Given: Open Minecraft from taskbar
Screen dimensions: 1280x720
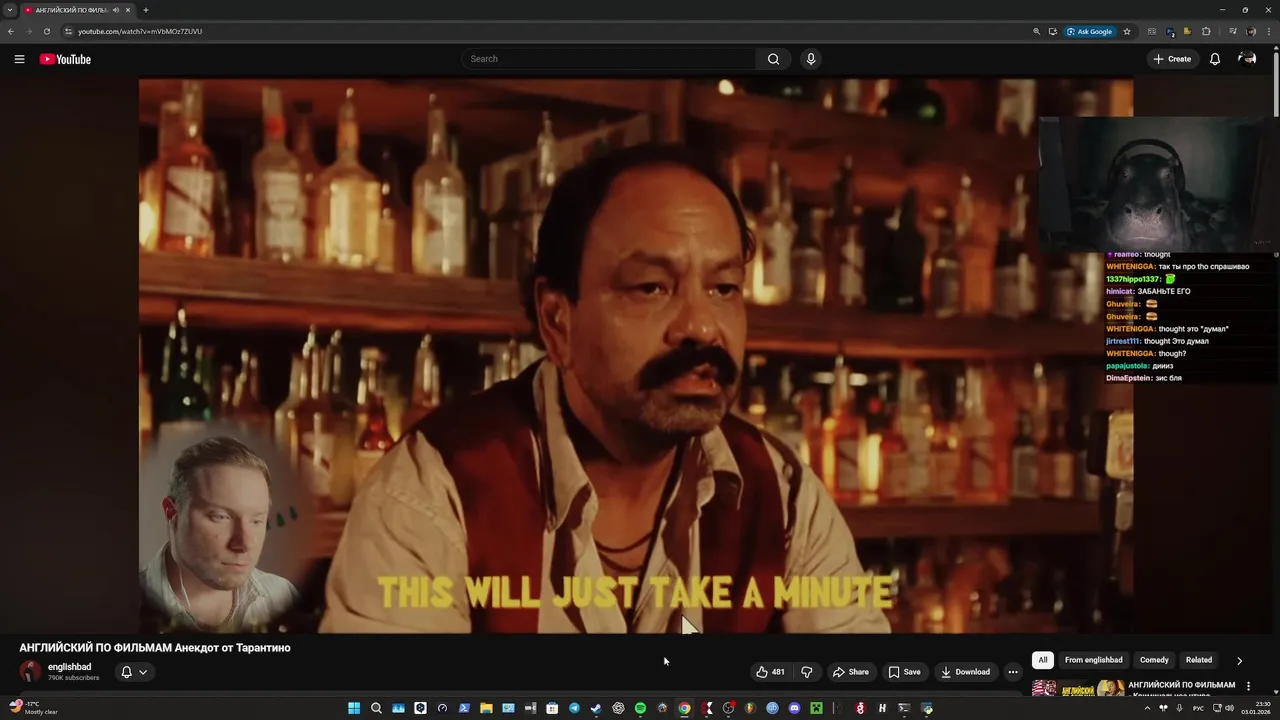Looking at the screenshot, I should click(816, 708).
